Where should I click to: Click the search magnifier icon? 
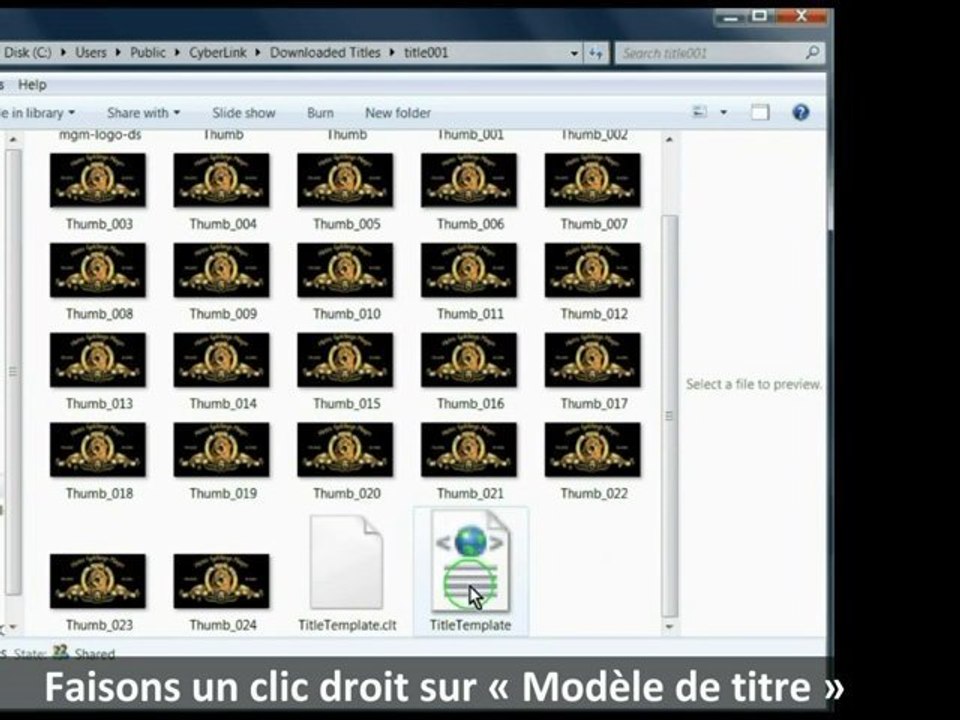pos(812,53)
